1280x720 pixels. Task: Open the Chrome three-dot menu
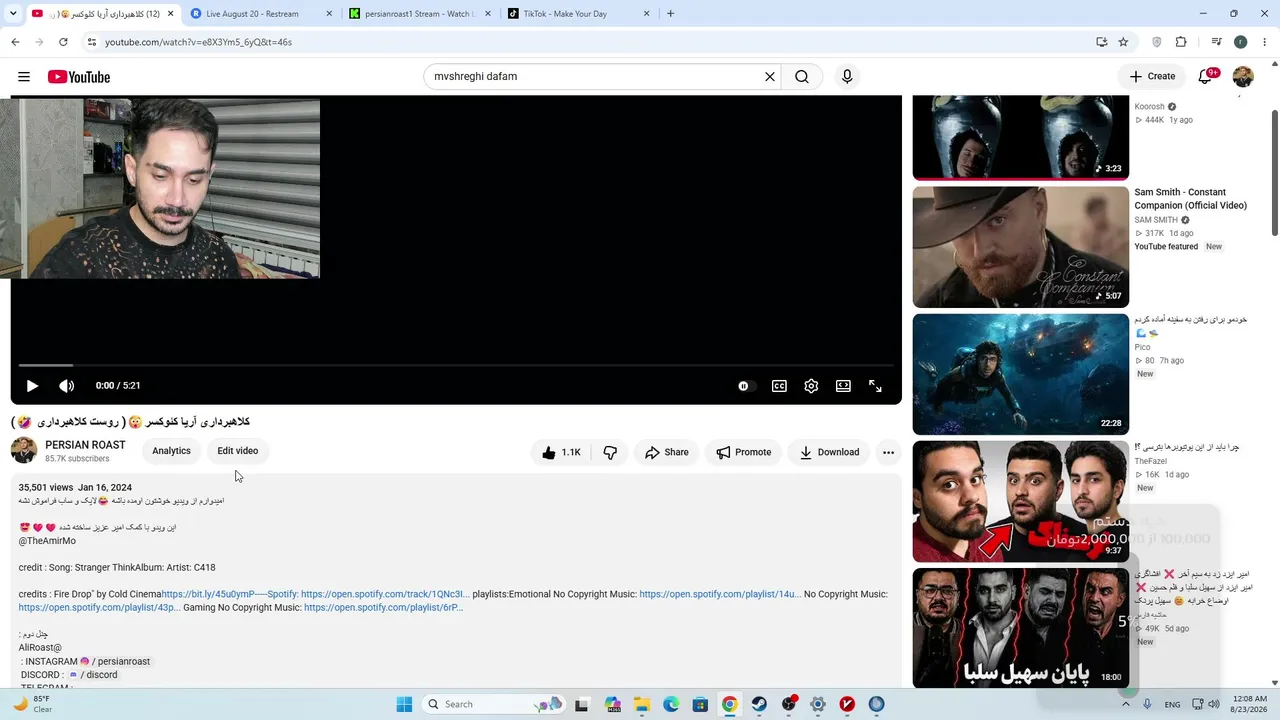(1265, 42)
